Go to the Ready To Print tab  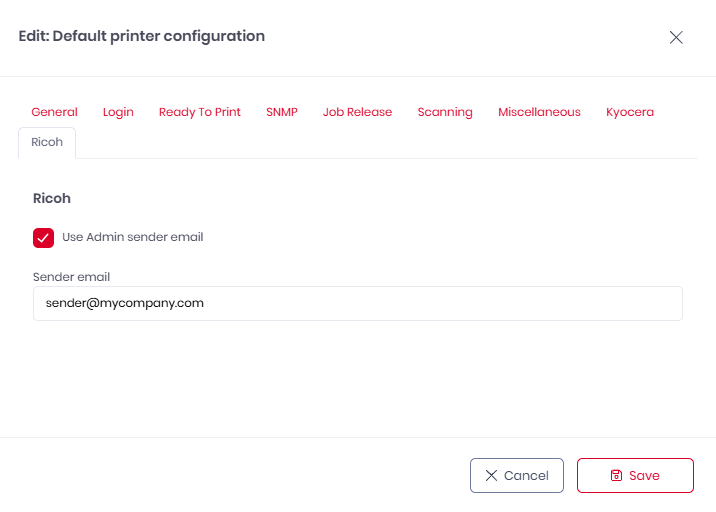tap(200, 112)
